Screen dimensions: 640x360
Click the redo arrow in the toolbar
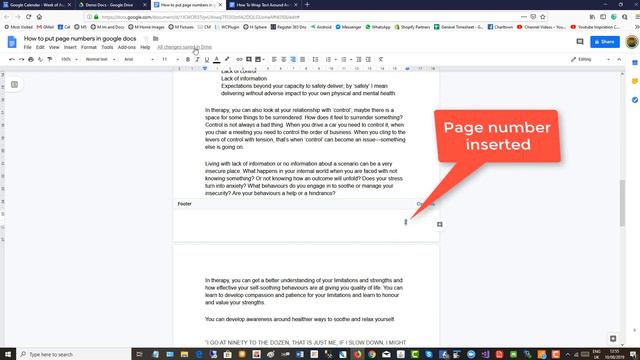(x=21, y=60)
